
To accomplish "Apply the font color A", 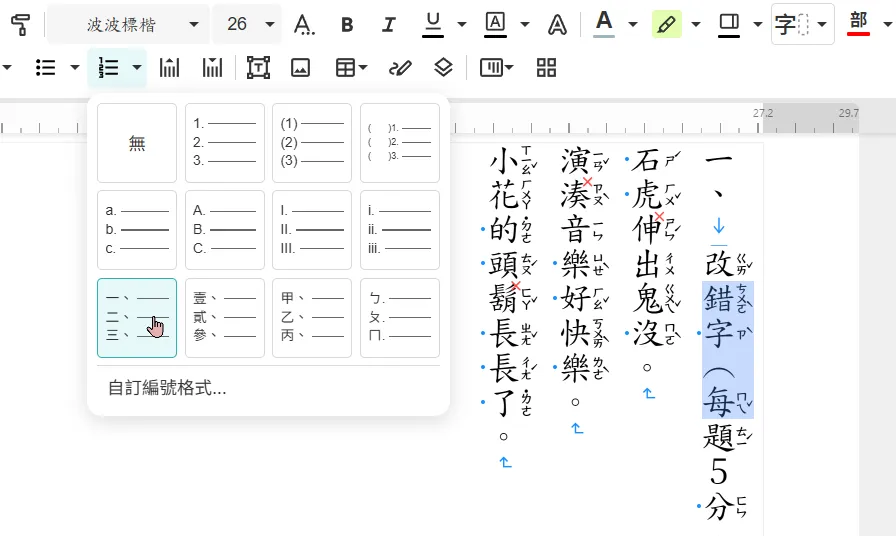I will tap(604, 25).
